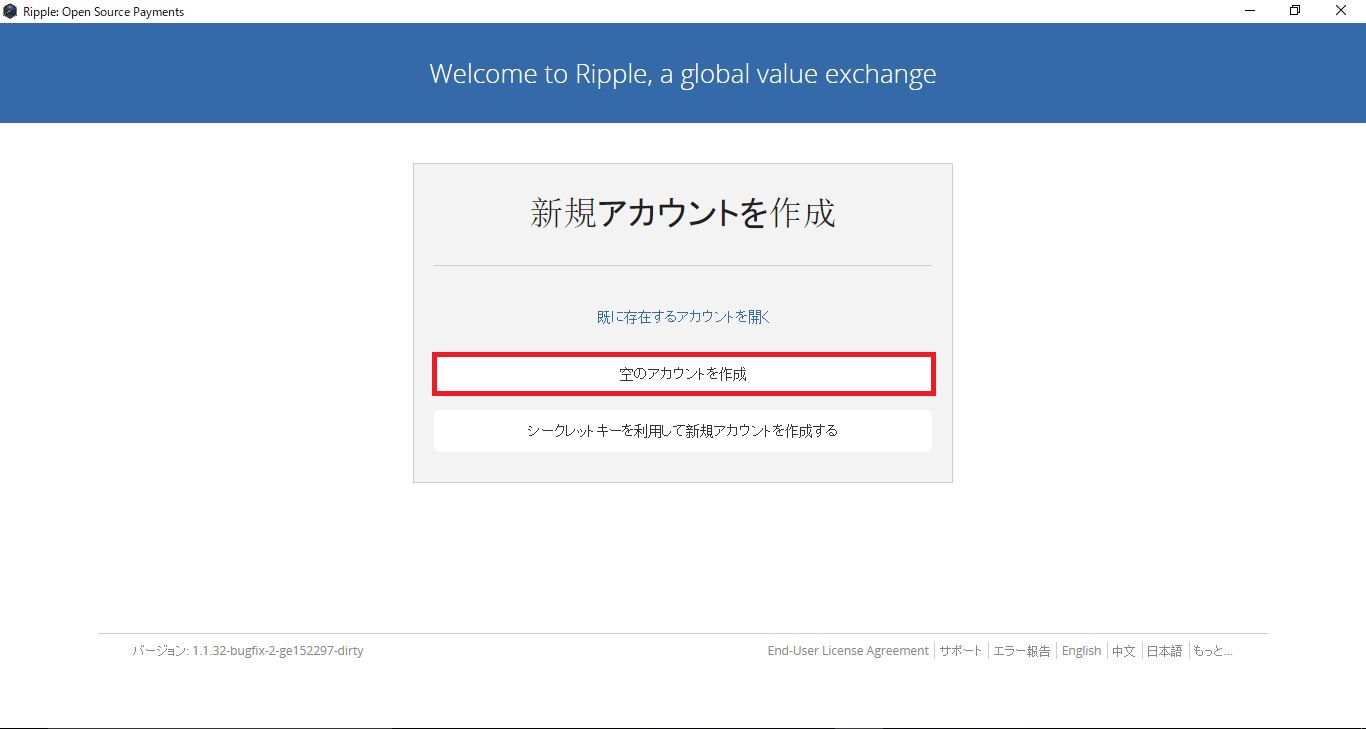
Task: Click the Ripple logo icon in the title bar
Action: 10,11
